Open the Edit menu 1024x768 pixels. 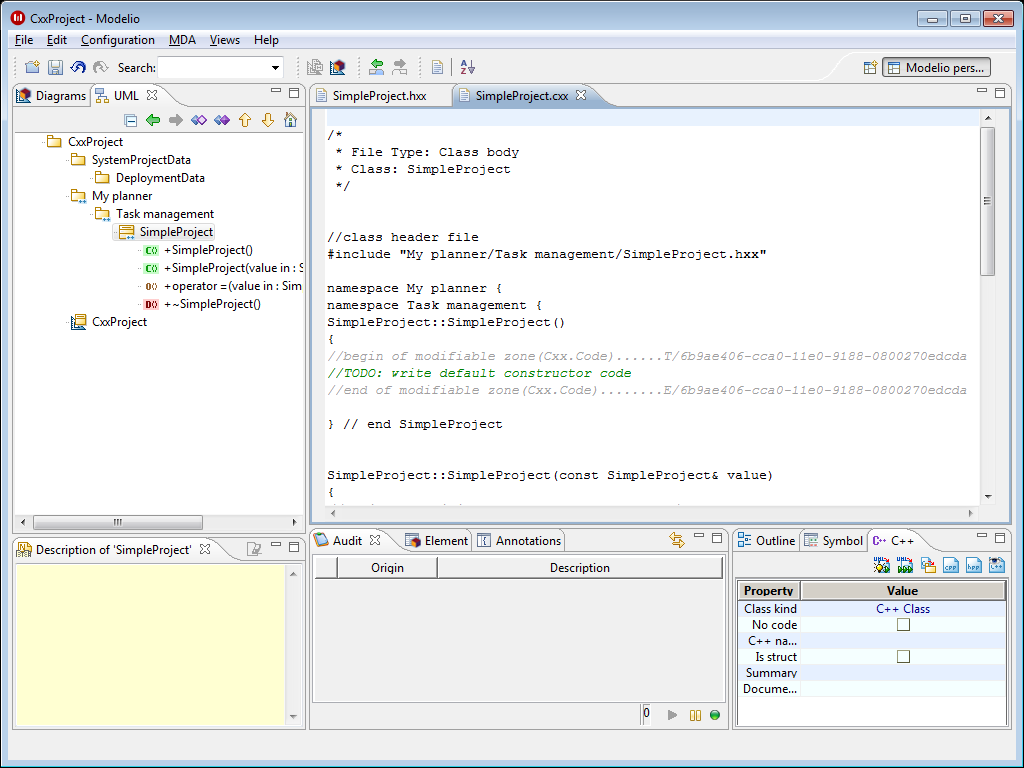coord(57,40)
